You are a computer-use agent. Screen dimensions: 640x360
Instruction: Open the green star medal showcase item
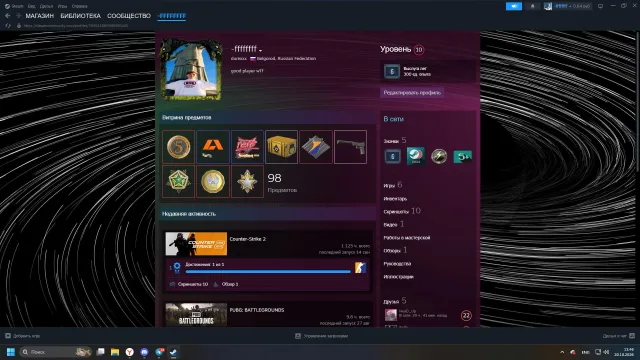click(x=178, y=181)
